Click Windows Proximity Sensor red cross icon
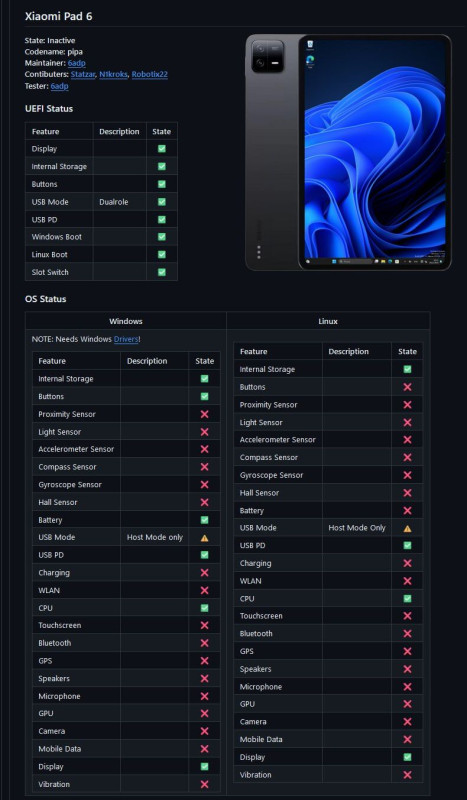This screenshot has width=467, height=800. tap(205, 414)
